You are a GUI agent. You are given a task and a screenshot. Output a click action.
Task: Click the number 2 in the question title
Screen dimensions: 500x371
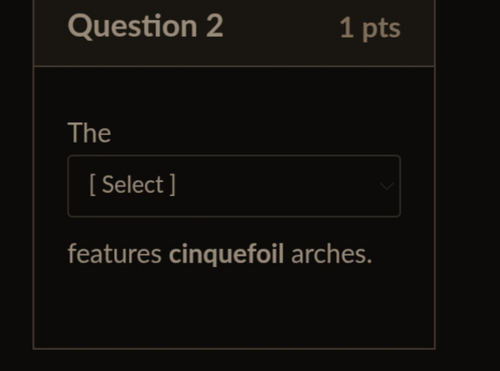[x=214, y=26]
